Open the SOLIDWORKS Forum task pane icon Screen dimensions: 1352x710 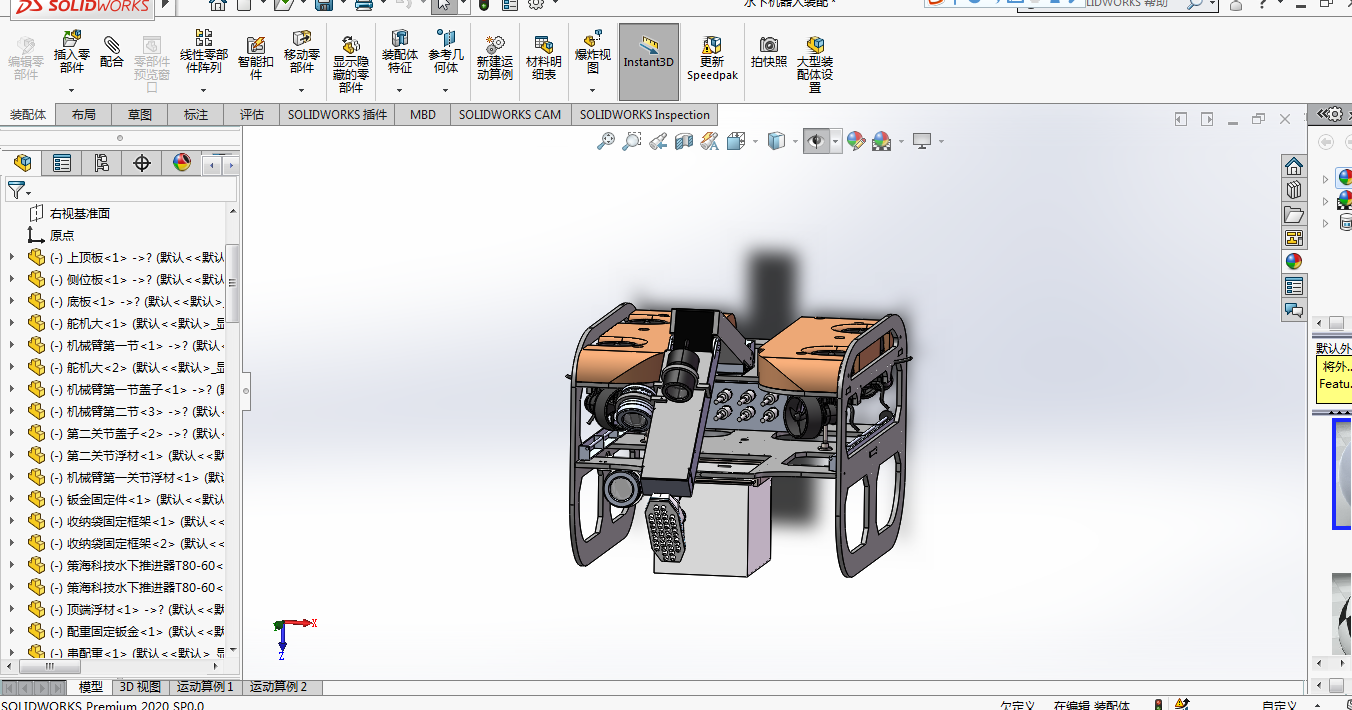[x=1294, y=310]
